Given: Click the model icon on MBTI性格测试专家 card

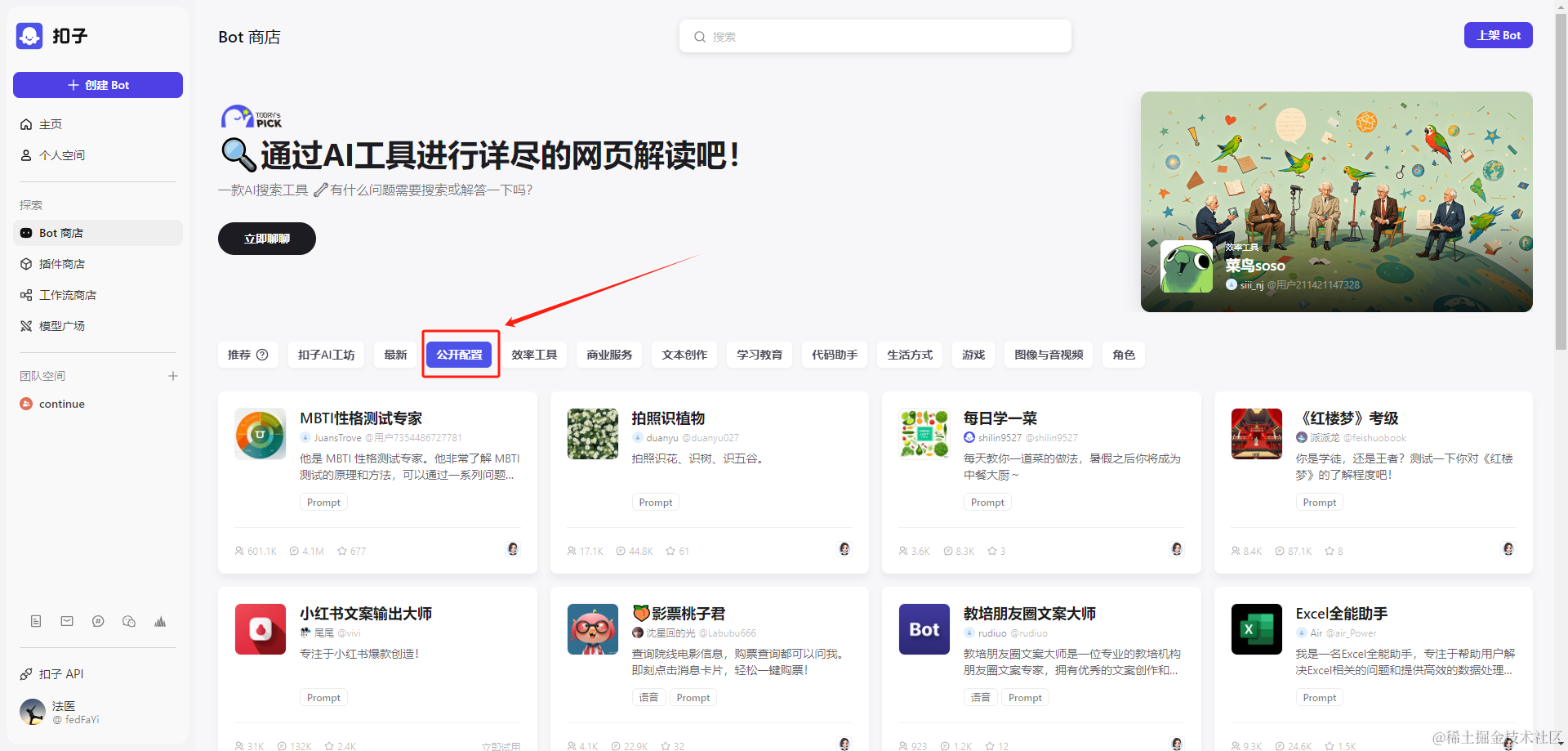Looking at the screenshot, I should [513, 549].
